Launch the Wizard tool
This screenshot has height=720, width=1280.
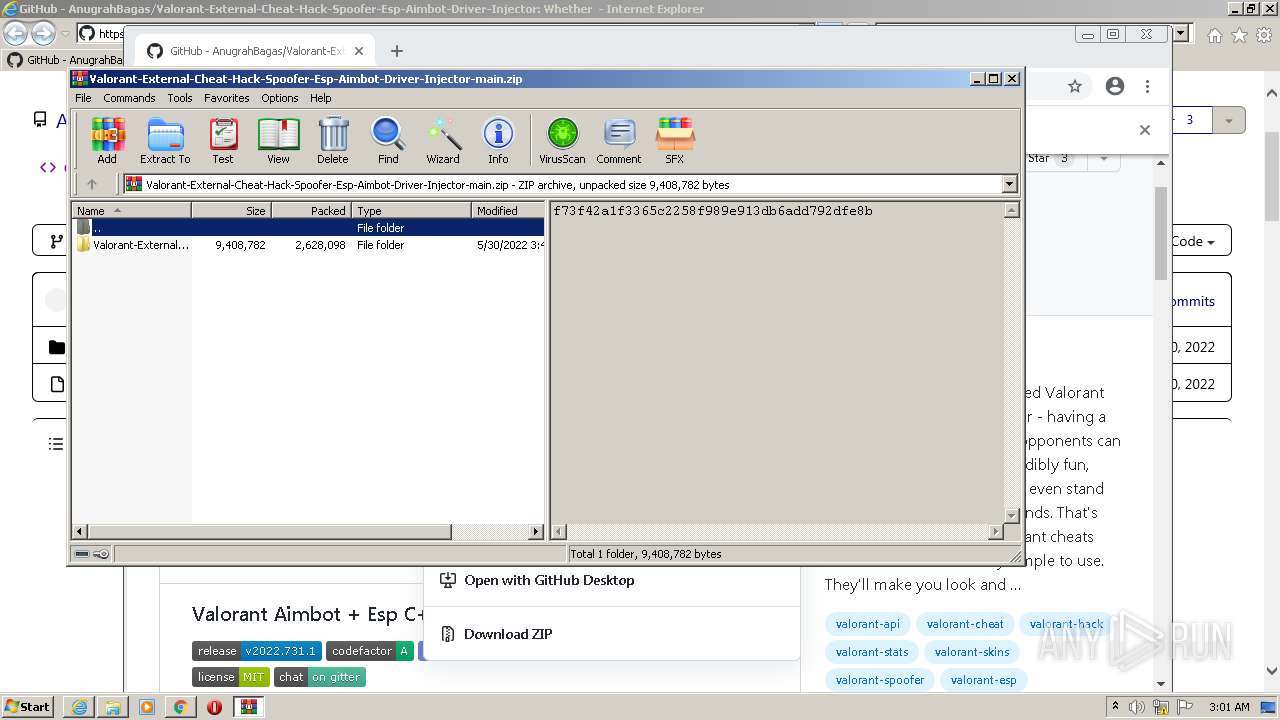[x=443, y=140]
